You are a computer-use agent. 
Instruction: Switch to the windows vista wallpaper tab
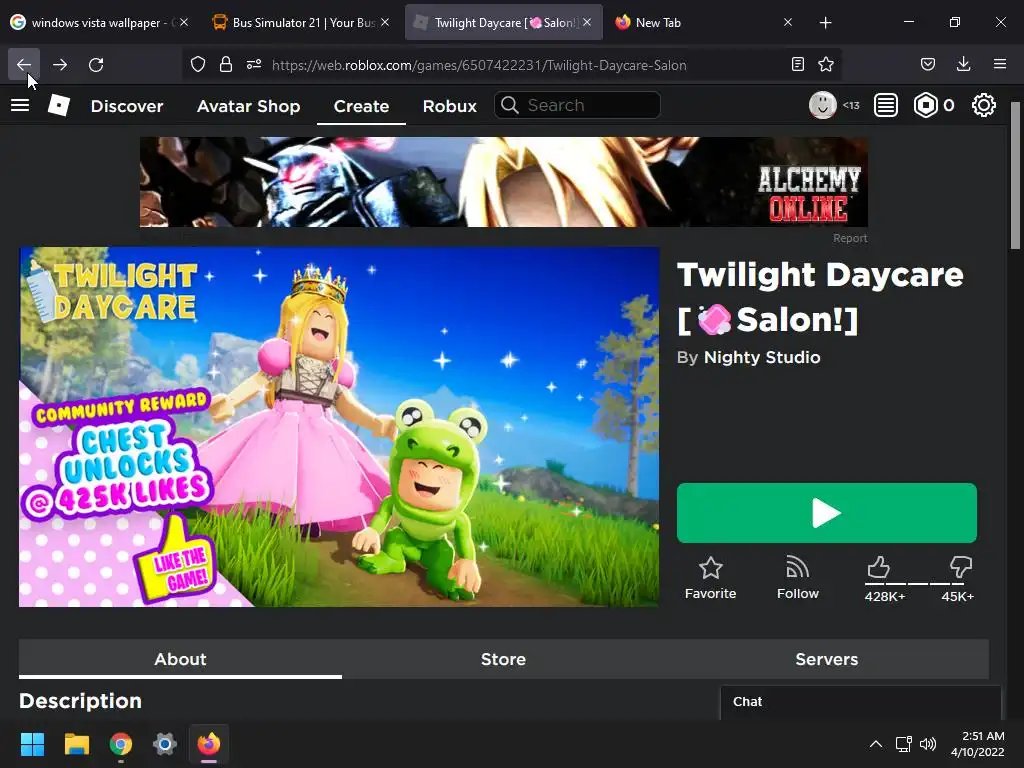(93, 23)
